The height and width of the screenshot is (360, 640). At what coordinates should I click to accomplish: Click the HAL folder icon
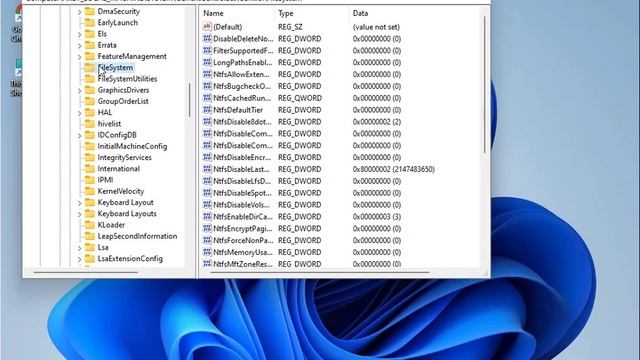tap(90, 113)
